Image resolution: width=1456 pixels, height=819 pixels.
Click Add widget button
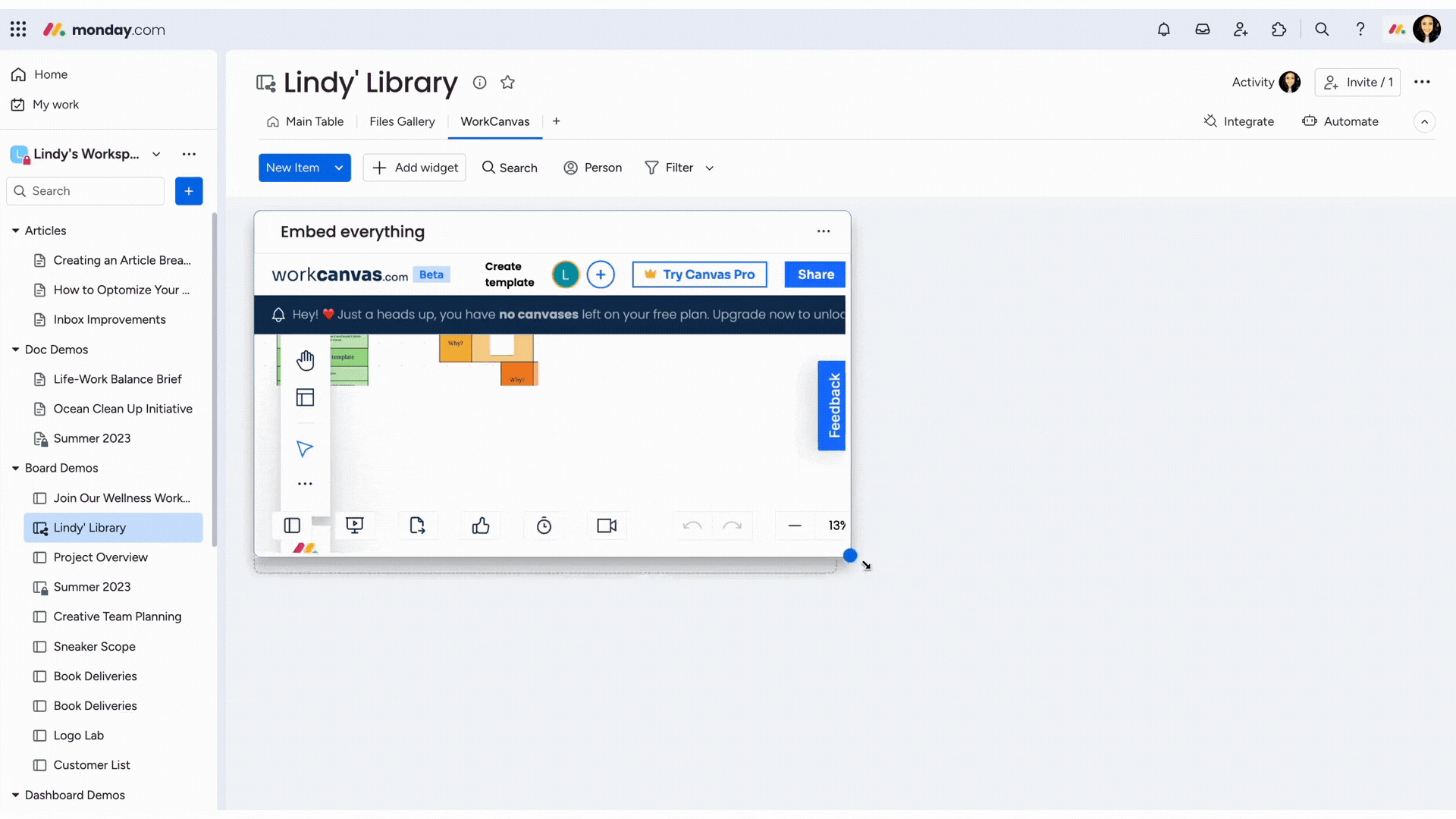click(x=415, y=168)
